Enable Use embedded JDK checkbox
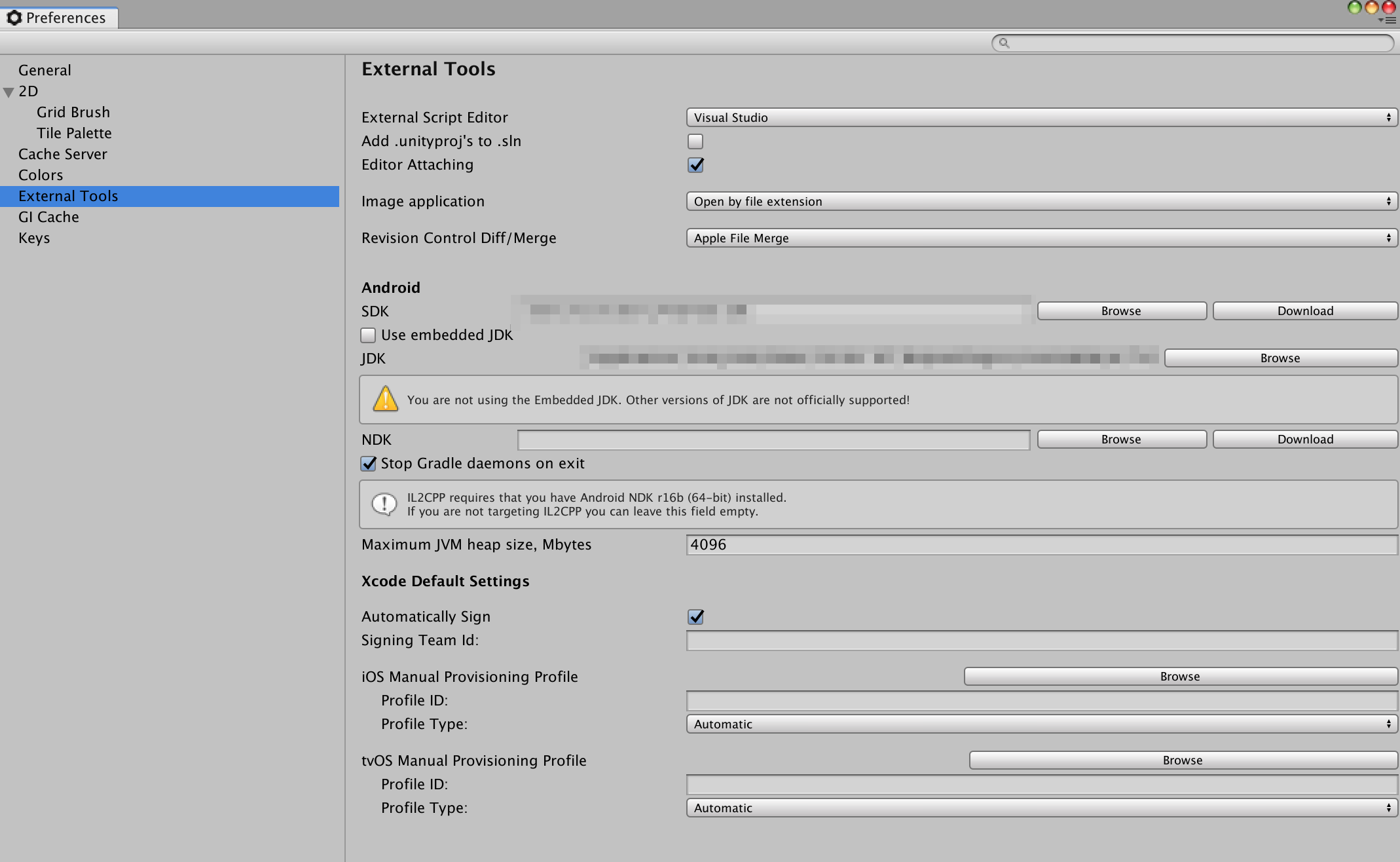Screen dimensions: 1400x862 coord(368,335)
